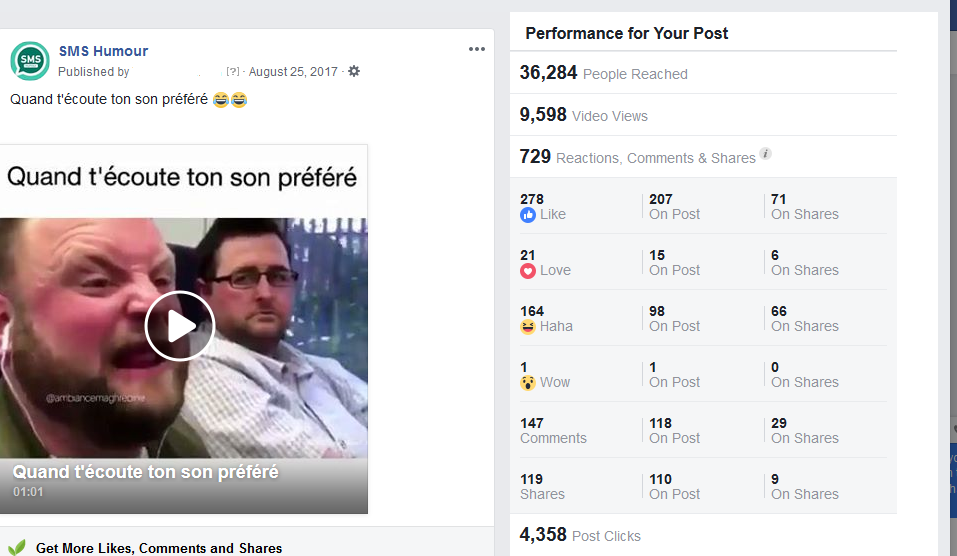
Task: Click the reactions info tooltip icon
Action: pyautogui.click(x=765, y=155)
